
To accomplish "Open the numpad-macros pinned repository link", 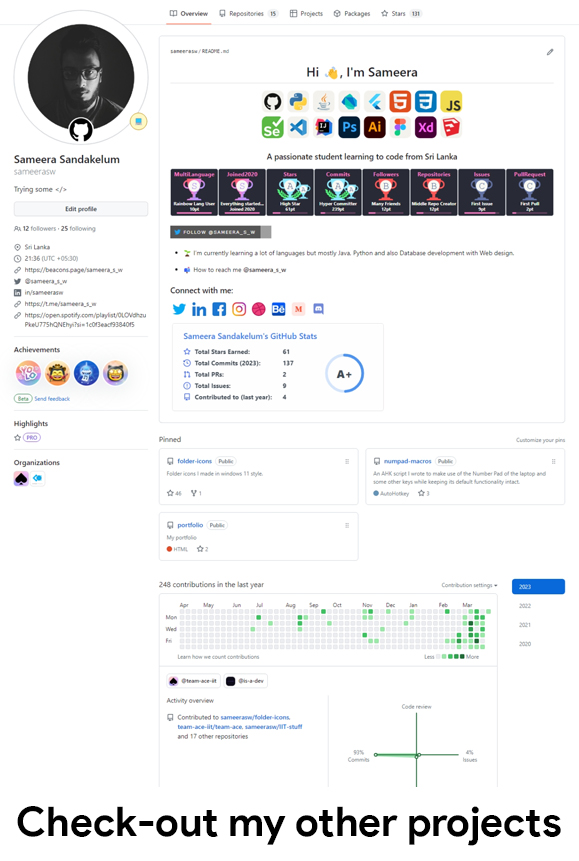I will point(407,461).
